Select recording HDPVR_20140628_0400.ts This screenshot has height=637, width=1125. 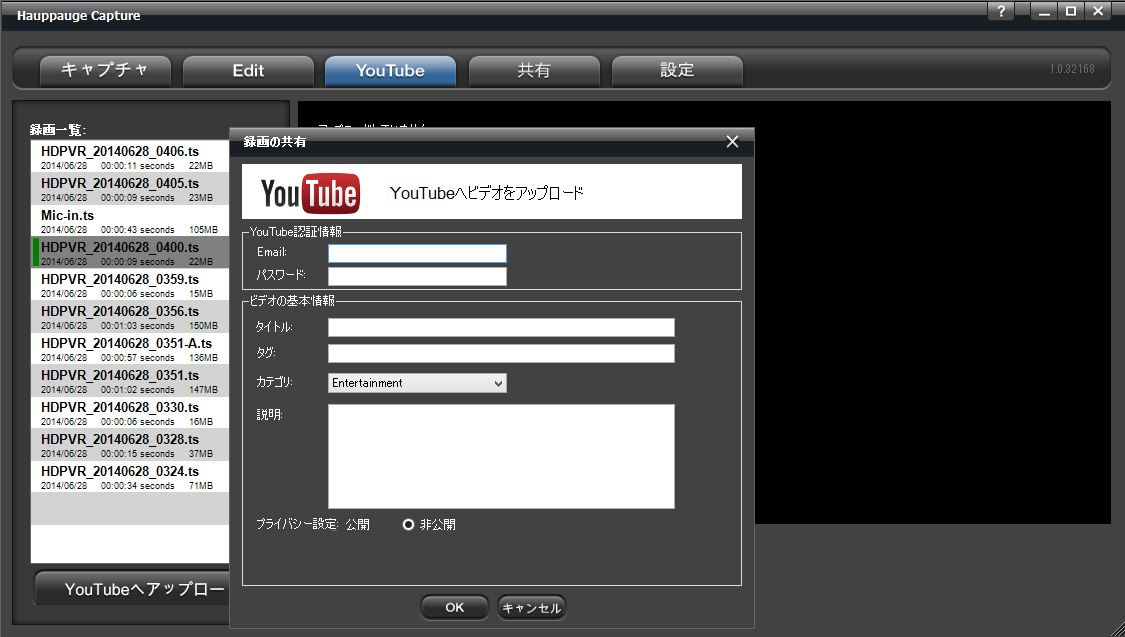[130, 253]
